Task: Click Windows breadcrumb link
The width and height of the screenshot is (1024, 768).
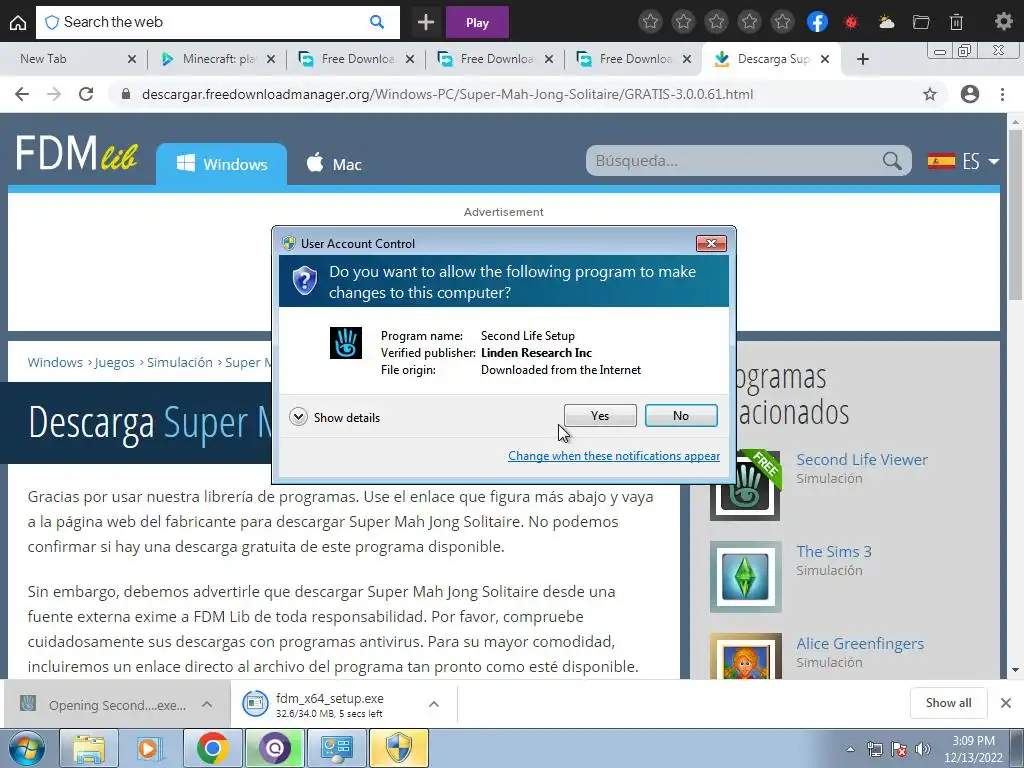Action: [56, 362]
